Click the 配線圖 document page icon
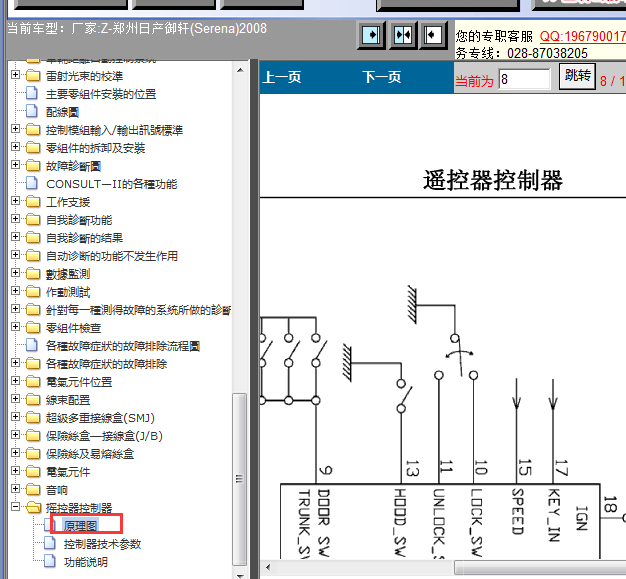The image size is (626, 579). [x=32, y=111]
